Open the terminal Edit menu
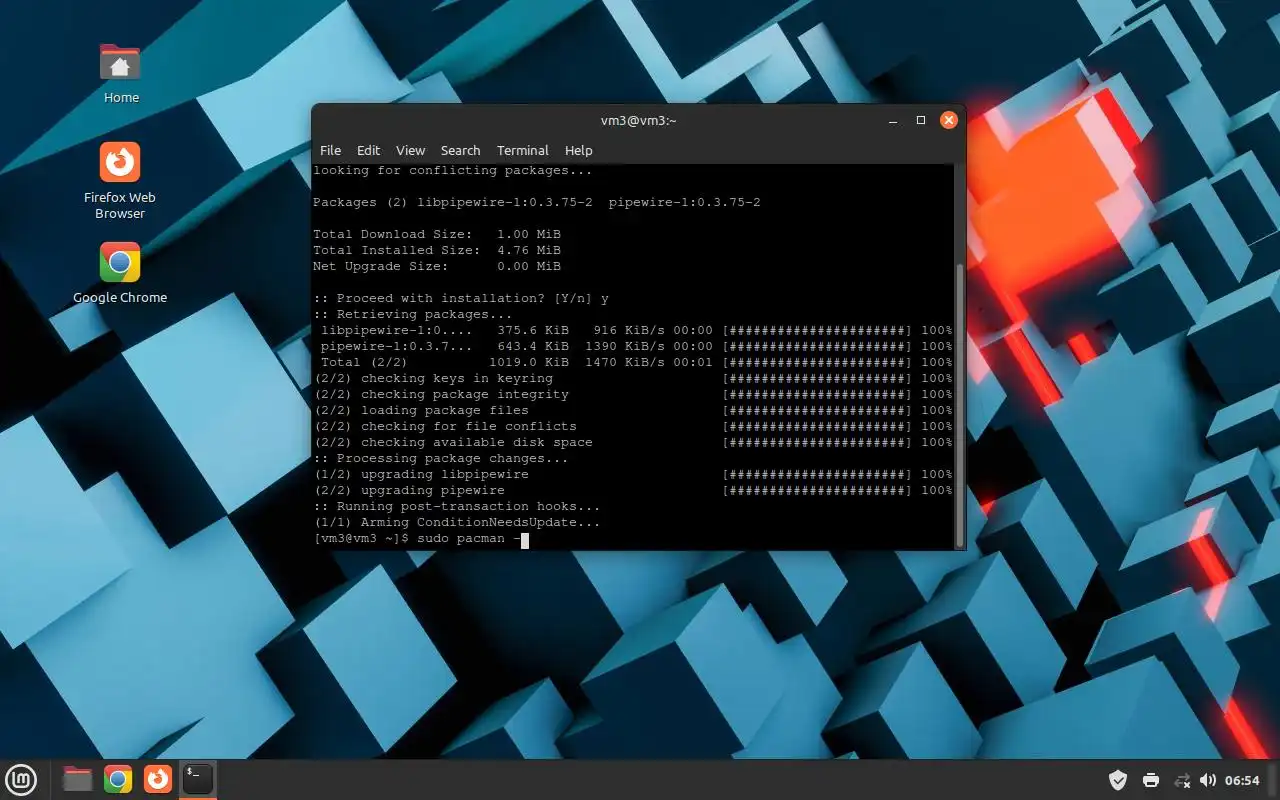The image size is (1280, 800). click(x=369, y=150)
